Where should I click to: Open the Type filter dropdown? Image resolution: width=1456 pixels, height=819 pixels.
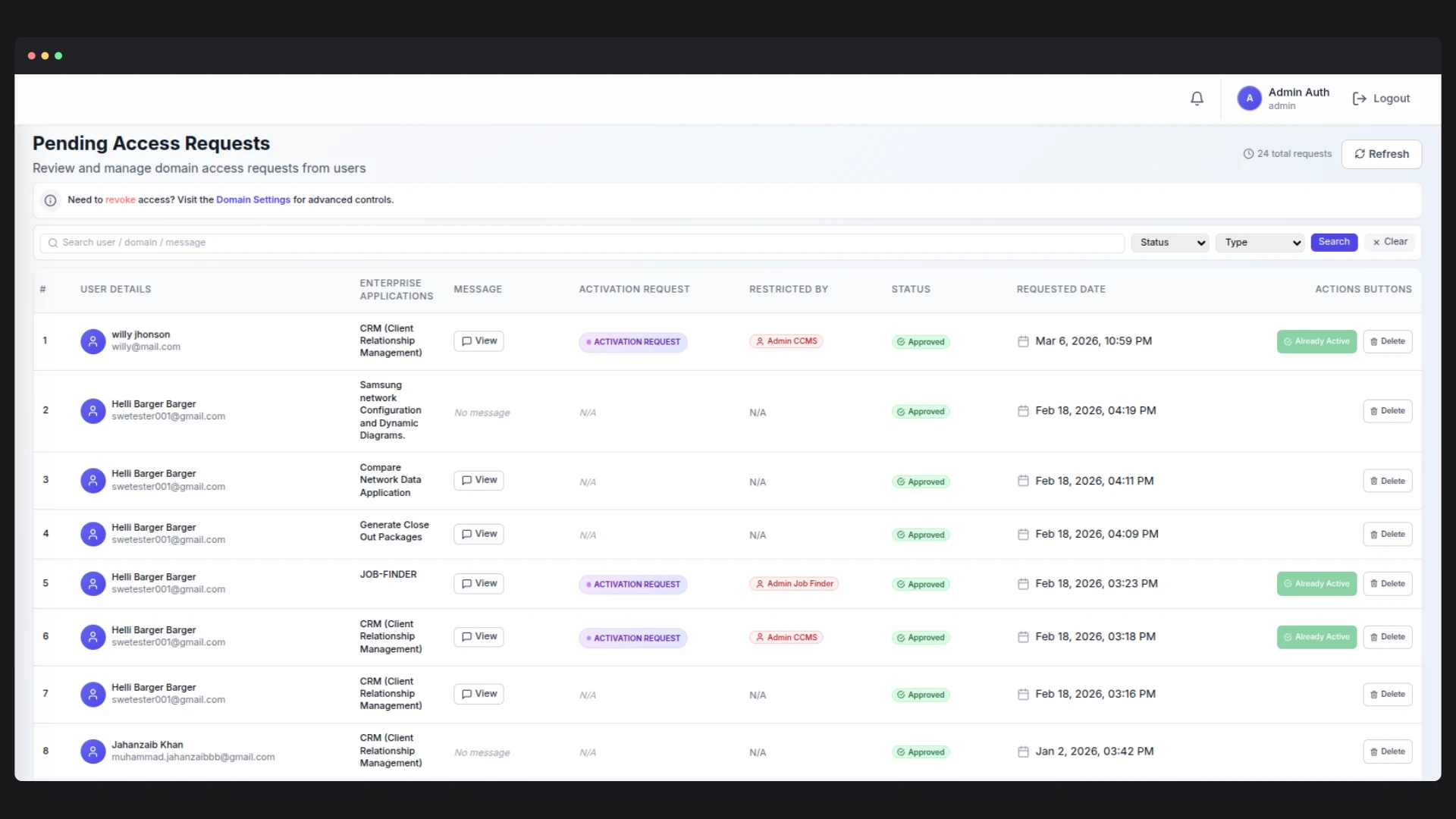pyautogui.click(x=1260, y=243)
